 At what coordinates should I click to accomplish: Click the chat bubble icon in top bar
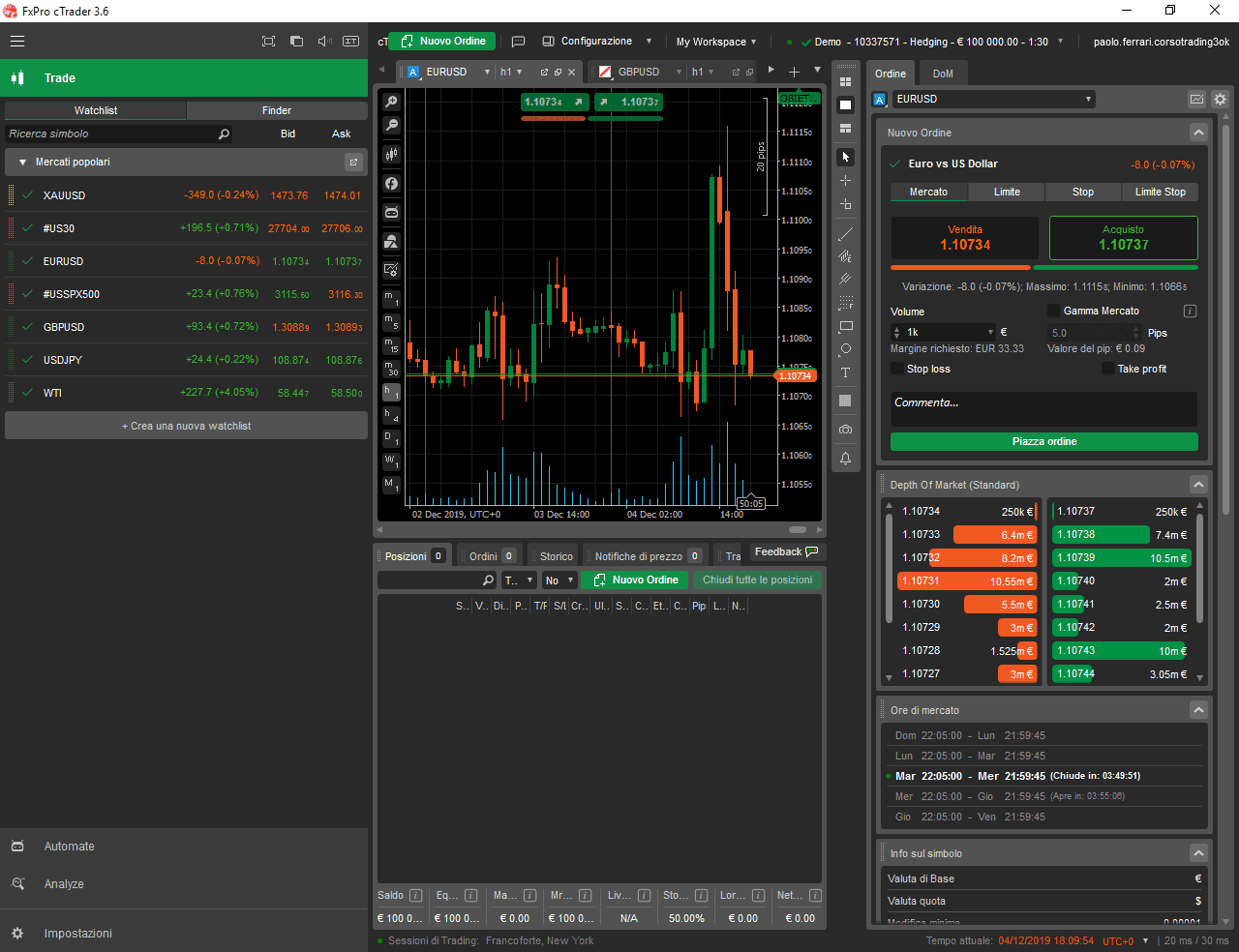pos(518,42)
